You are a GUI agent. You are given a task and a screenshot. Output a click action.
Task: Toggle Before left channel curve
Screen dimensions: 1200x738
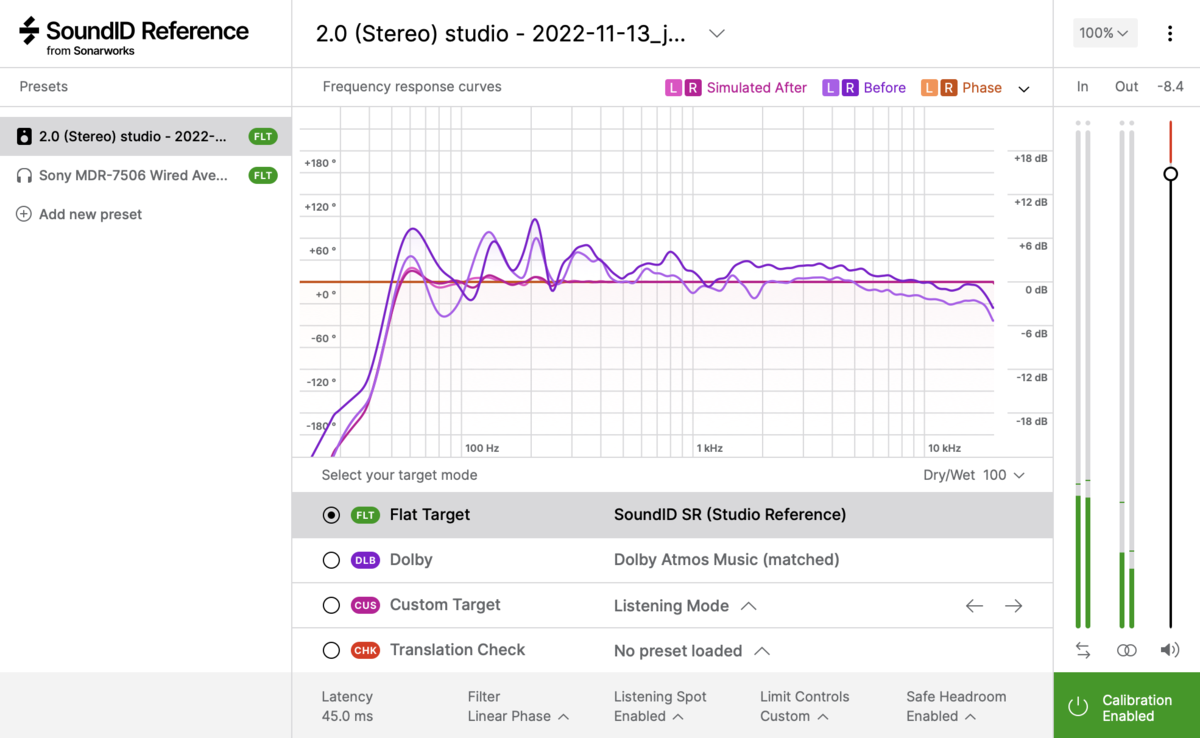coord(830,88)
